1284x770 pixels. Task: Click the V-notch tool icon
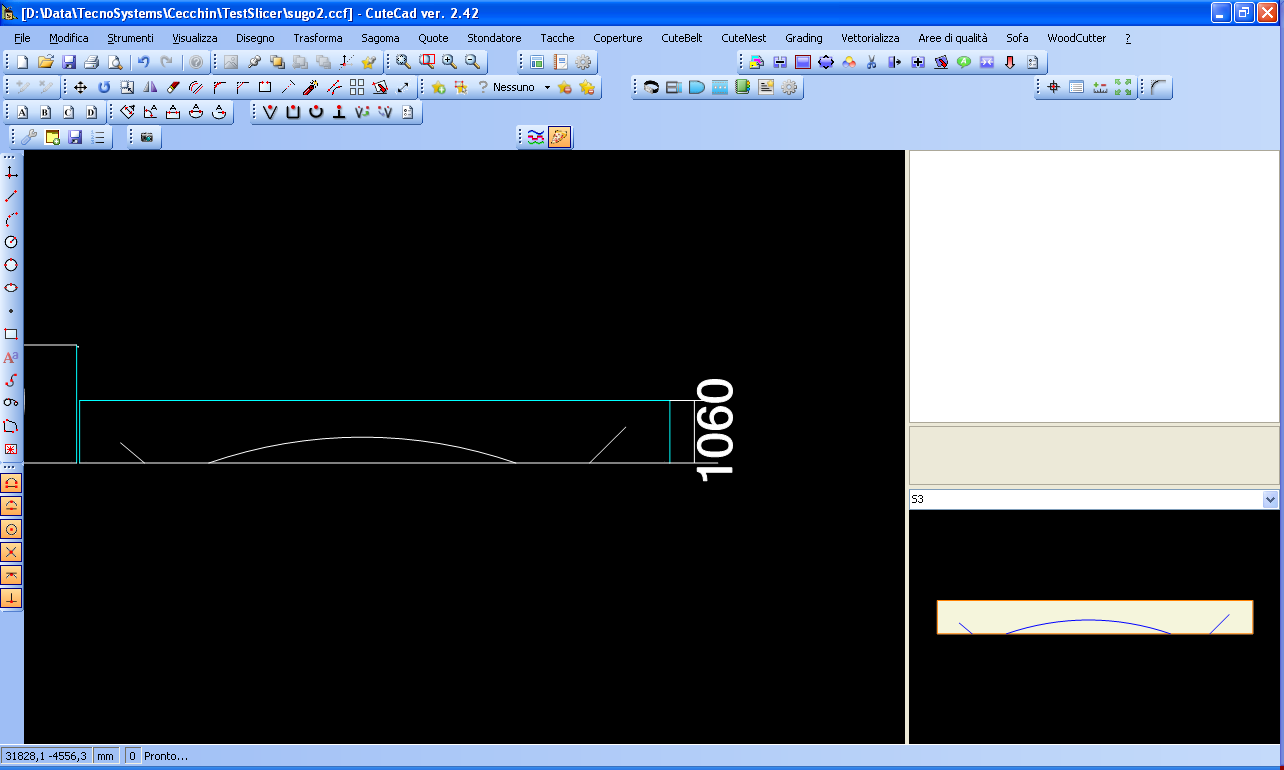(270, 112)
